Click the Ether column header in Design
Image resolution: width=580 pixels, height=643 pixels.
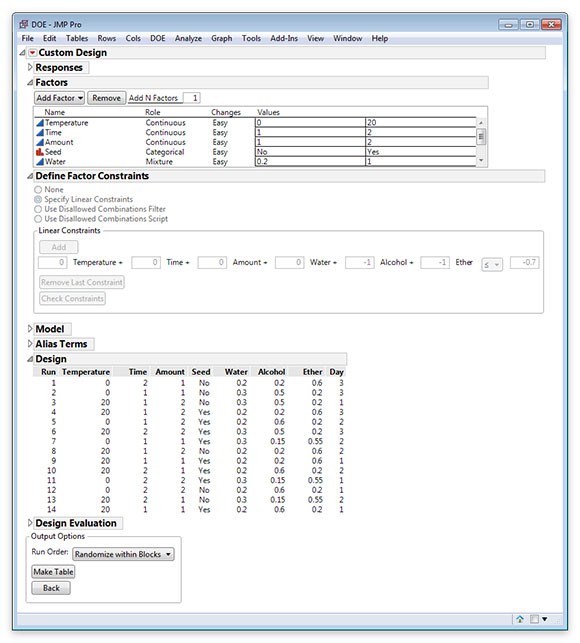(313, 372)
